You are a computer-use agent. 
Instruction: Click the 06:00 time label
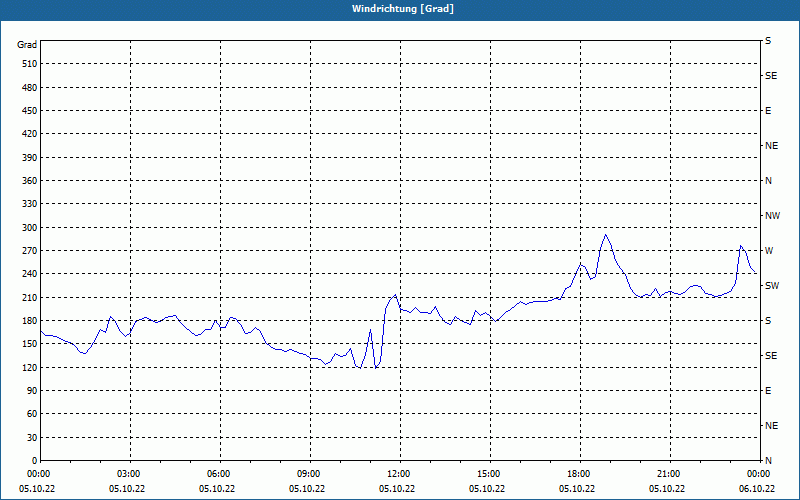tap(220, 473)
